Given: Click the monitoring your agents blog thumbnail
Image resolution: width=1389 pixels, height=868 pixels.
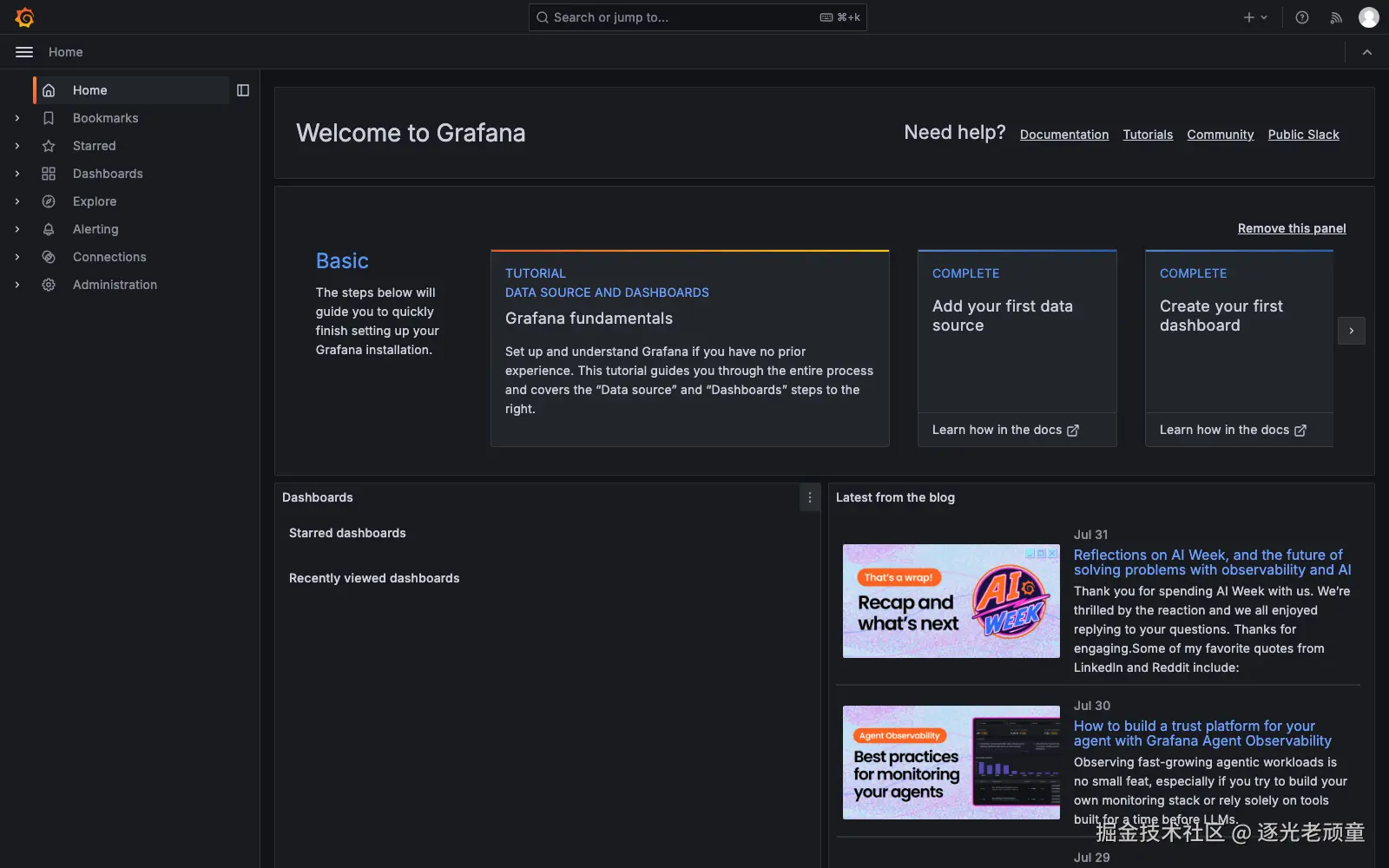Looking at the screenshot, I should (951, 762).
